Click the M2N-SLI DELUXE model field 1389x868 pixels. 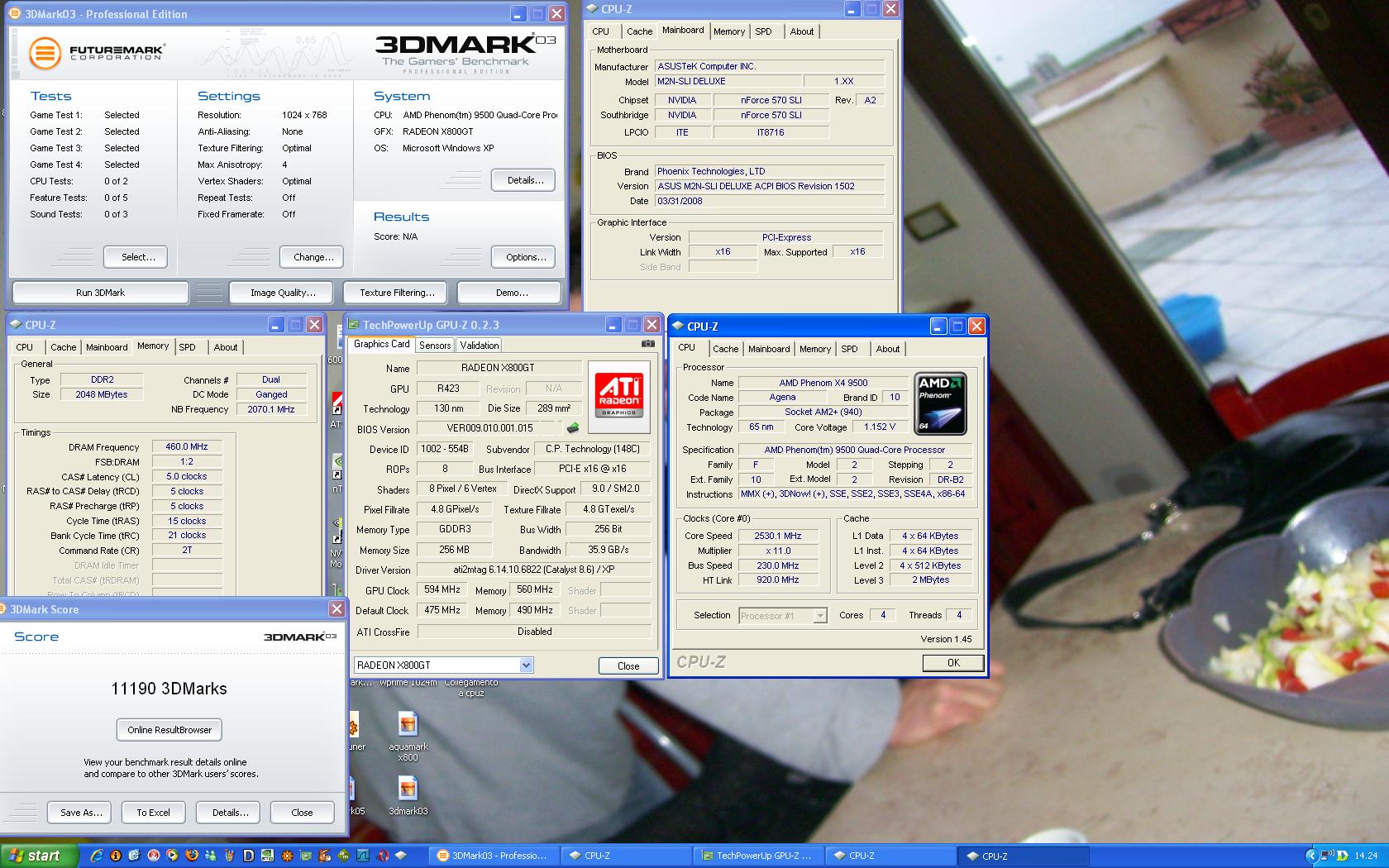(728, 82)
